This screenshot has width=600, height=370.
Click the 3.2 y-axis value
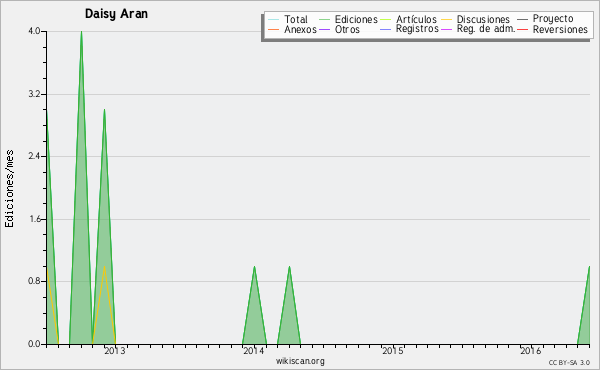coord(34,94)
